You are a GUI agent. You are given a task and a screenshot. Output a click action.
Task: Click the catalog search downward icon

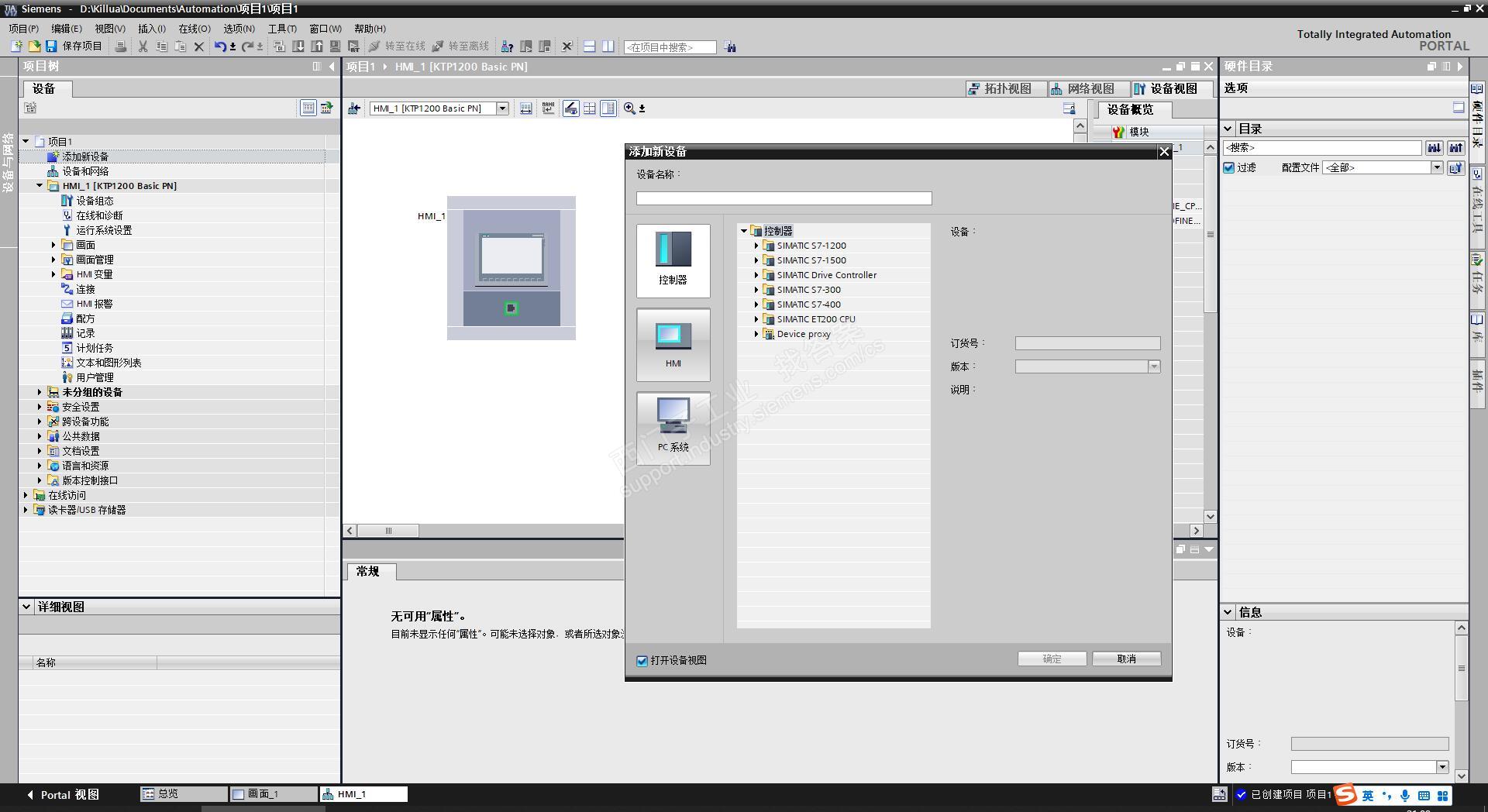[1434, 147]
